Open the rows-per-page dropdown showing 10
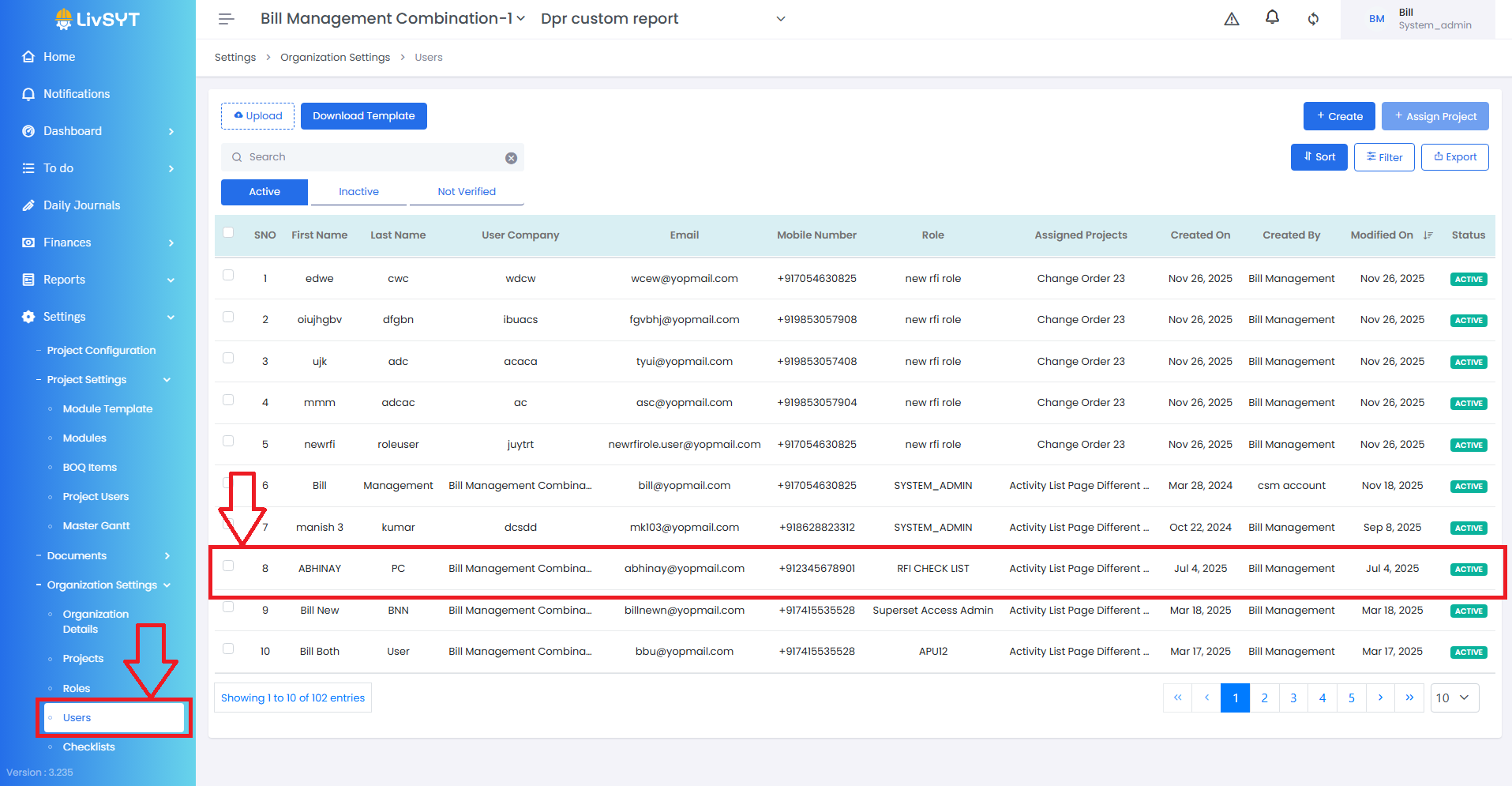This screenshot has width=1512, height=786. coord(1454,698)
